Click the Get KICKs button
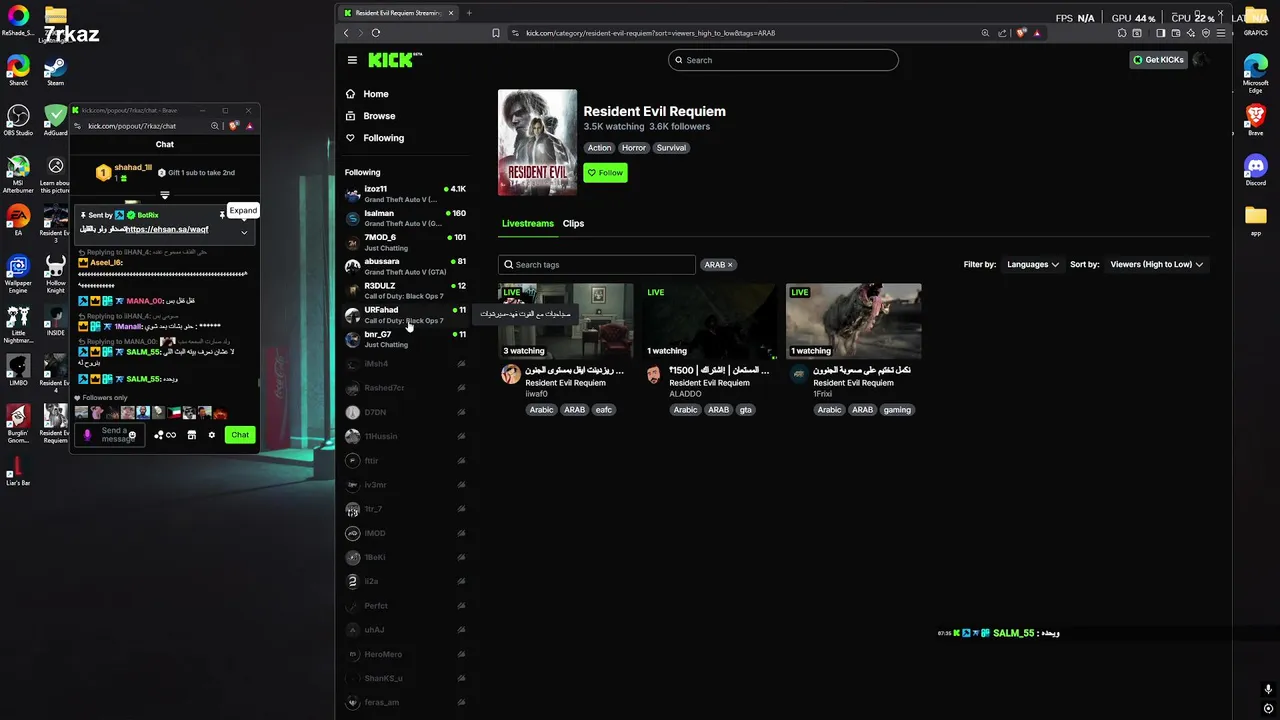Viewport: 1280px width, 720px height. 1158,60
